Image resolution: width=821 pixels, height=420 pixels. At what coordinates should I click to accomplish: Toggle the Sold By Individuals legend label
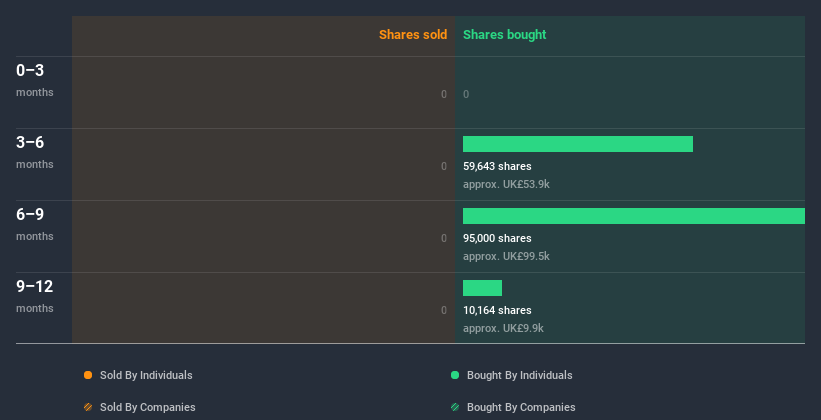click(146, 375)
